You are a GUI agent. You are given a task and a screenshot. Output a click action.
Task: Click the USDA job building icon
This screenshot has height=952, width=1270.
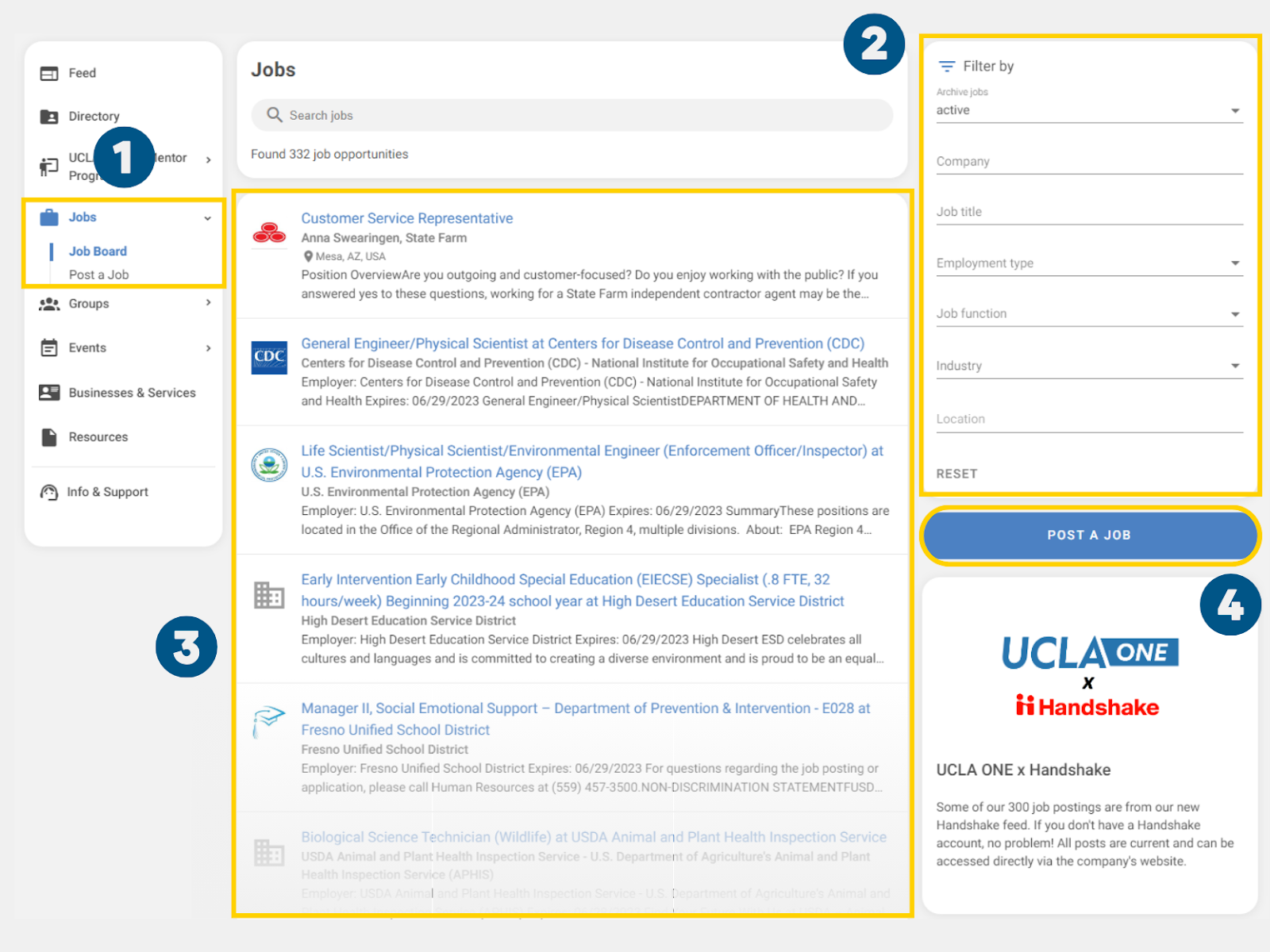(269, 853)
